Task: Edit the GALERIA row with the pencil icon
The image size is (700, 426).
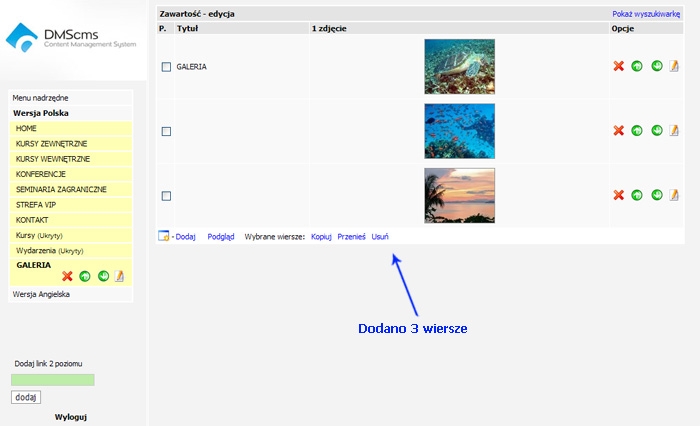Action: click(x=674, y=66)
